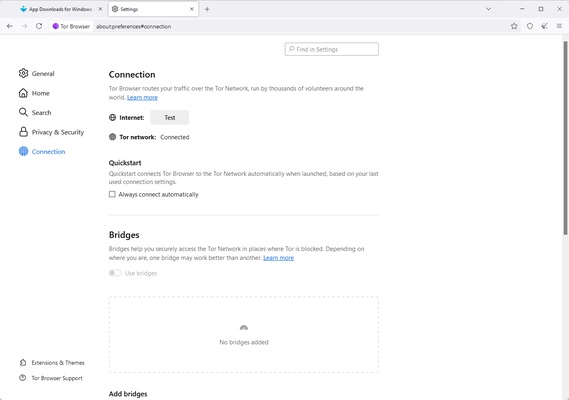Close the Settings tab
The height and width of the screenshot is (400, 569).
click(x=192, y=9)
